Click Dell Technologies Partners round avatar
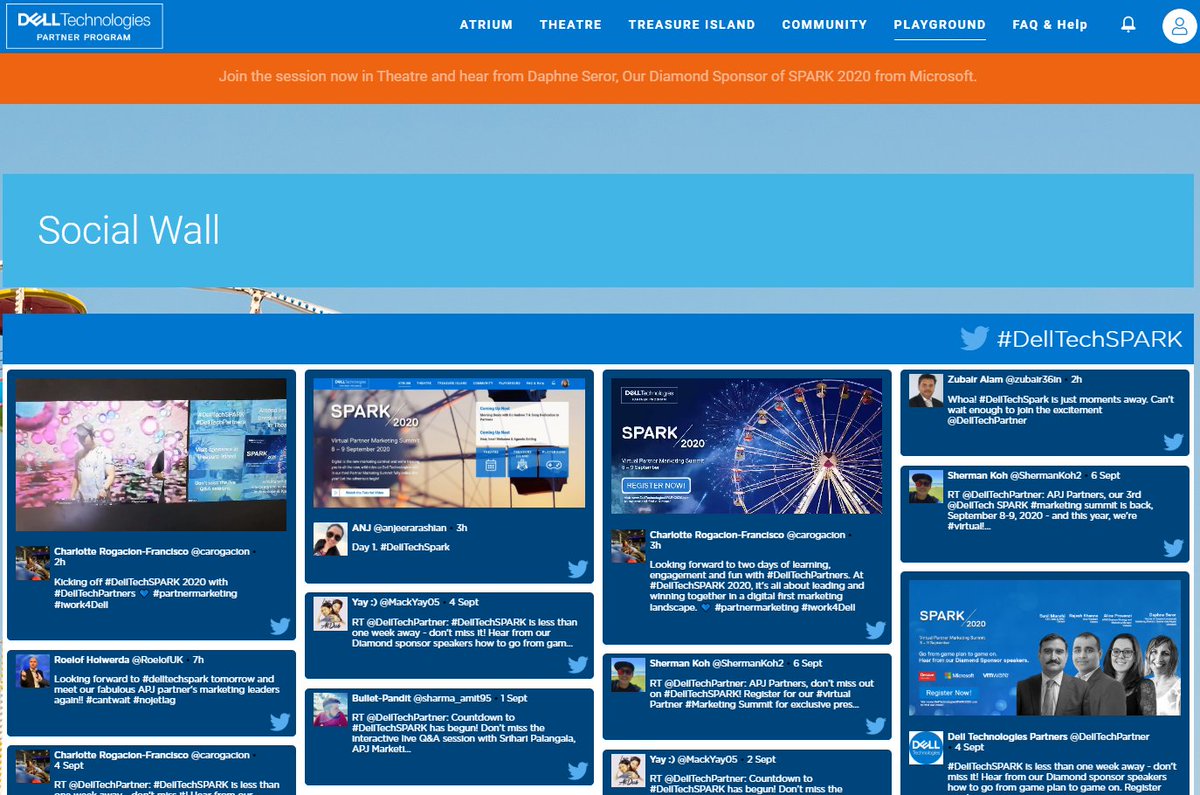This screenshot has height=795, width=1200. (x=926, y=748)
